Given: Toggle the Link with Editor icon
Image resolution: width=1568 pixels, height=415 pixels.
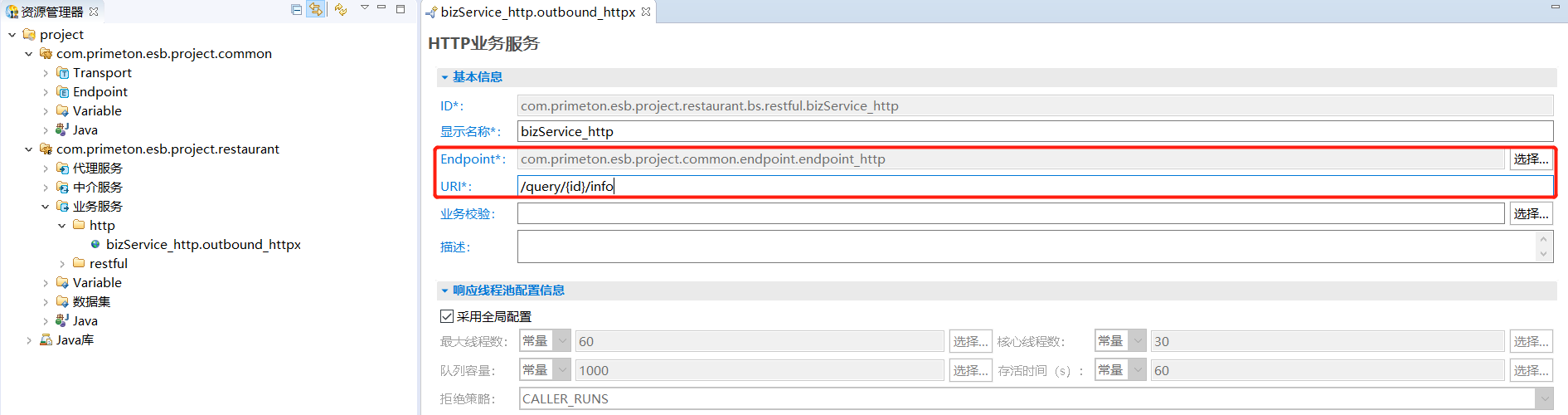Looking at the screenshot, I should pyautogui.click(x=316, y=10).
